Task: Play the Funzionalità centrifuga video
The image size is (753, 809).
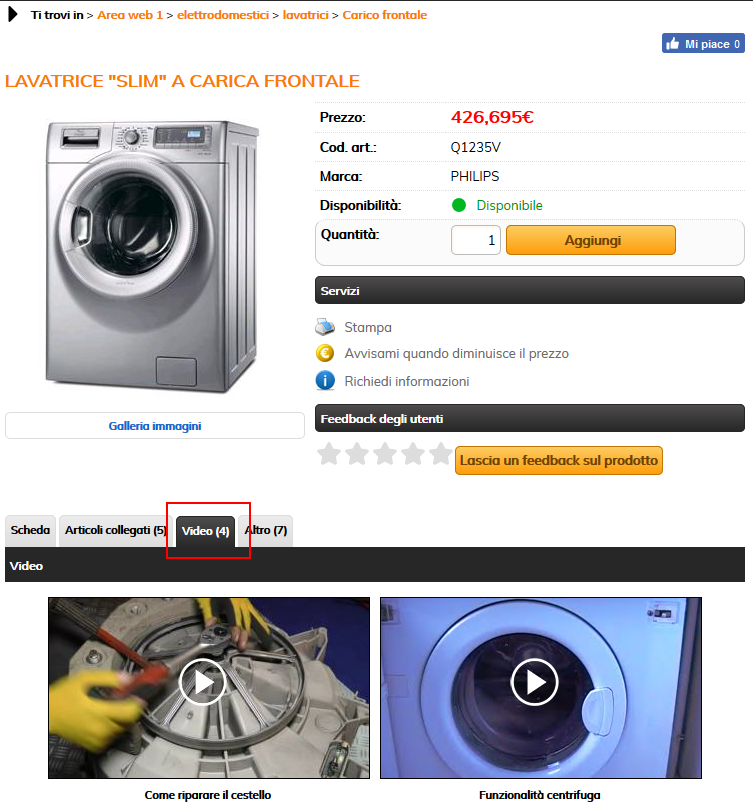Action: point(535,682)
